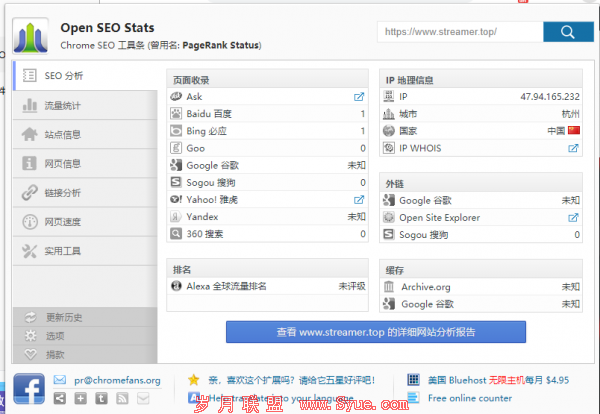
Task: Click the IP address 47.94.165.232
Action: 550,96
